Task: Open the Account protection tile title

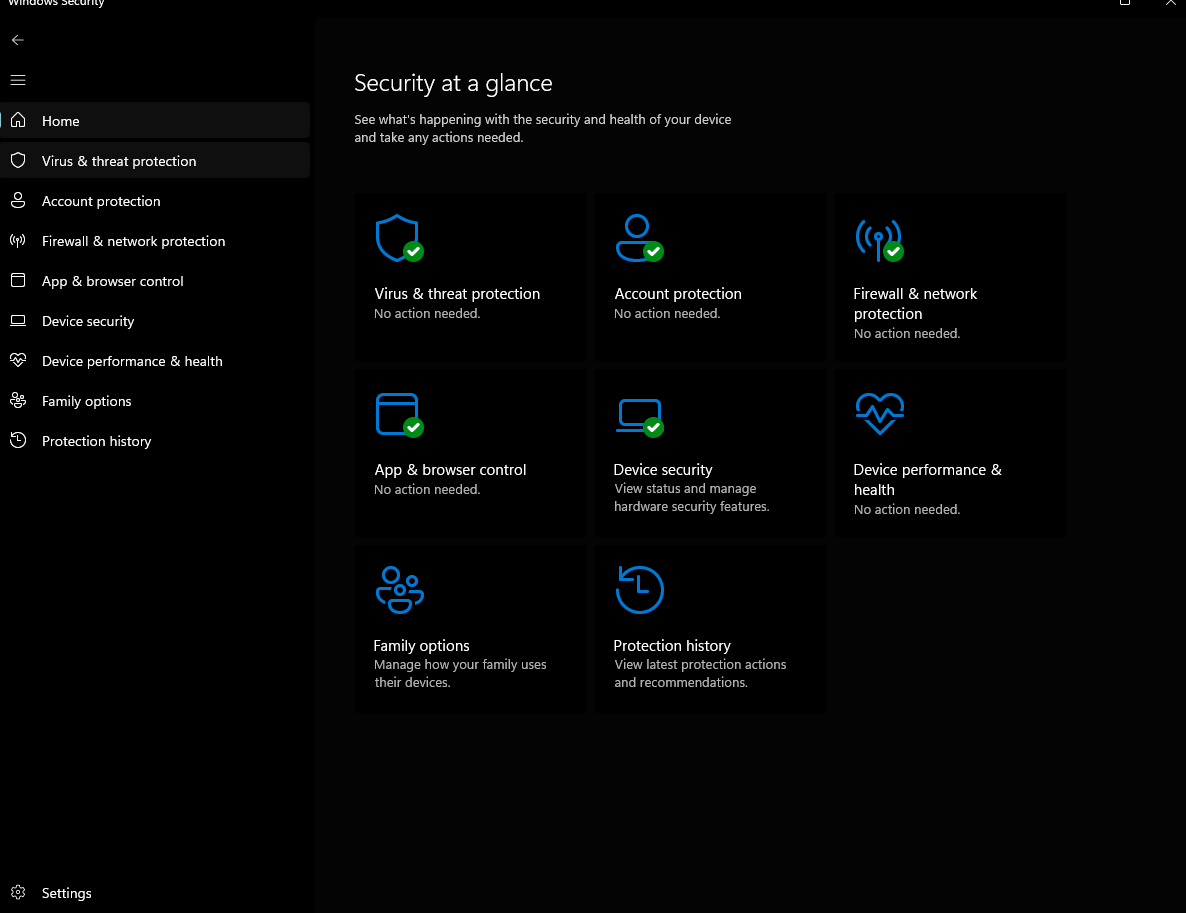Action: (x=678, y=293)
